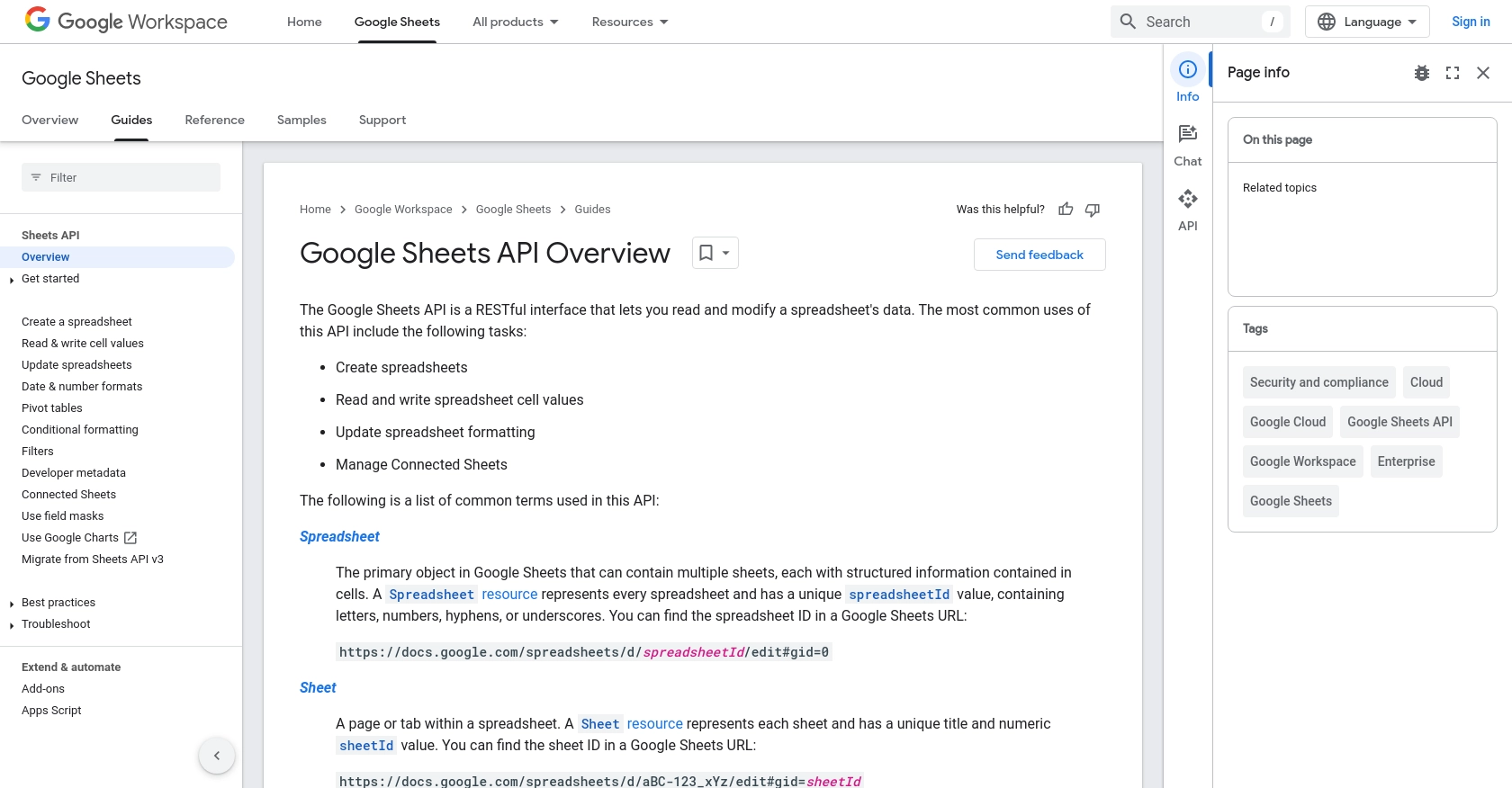Click the search magnifier icon

(x=1128, y=22)
